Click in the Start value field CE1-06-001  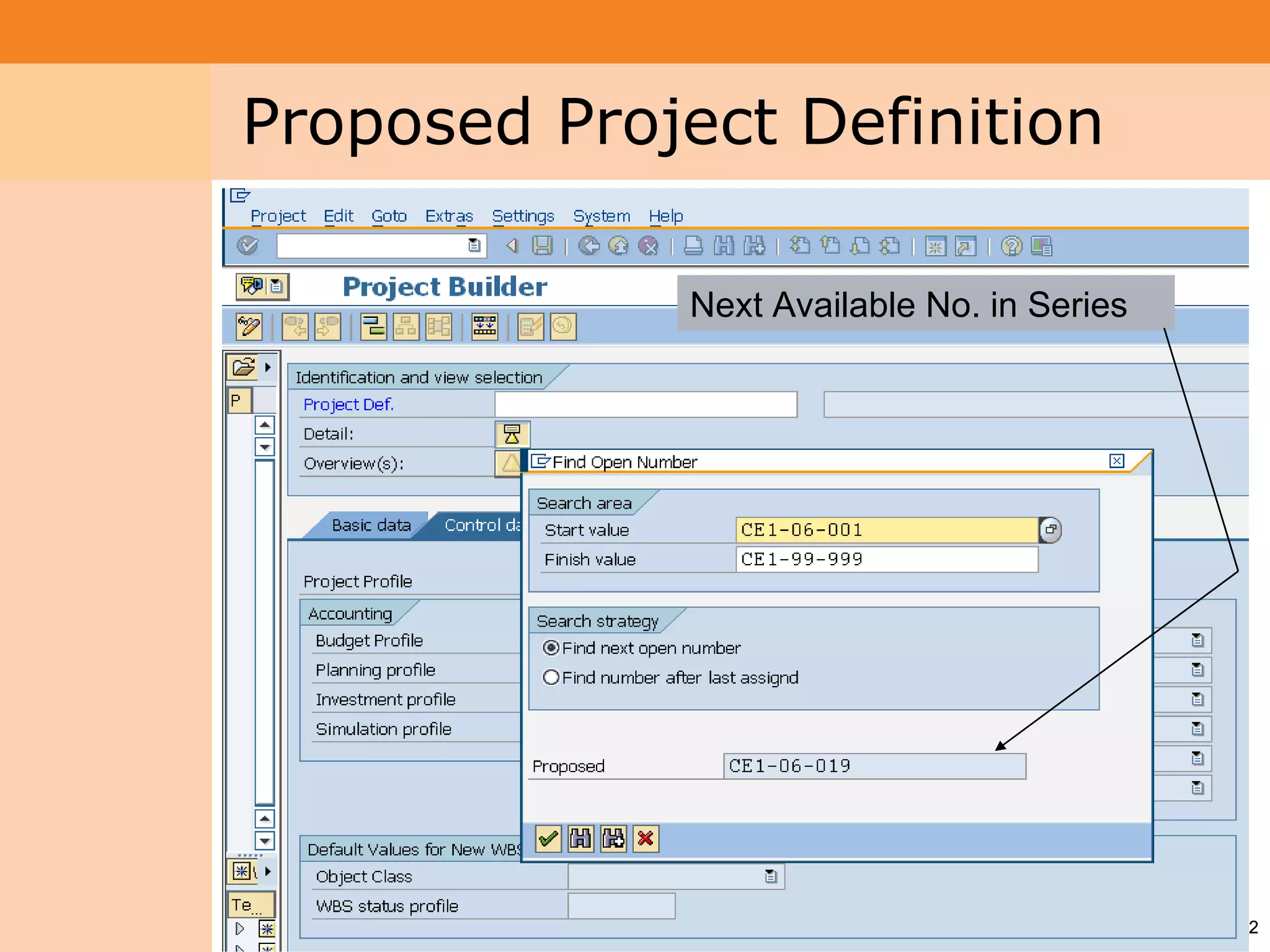pyautogui.click(x=887, y=530)
